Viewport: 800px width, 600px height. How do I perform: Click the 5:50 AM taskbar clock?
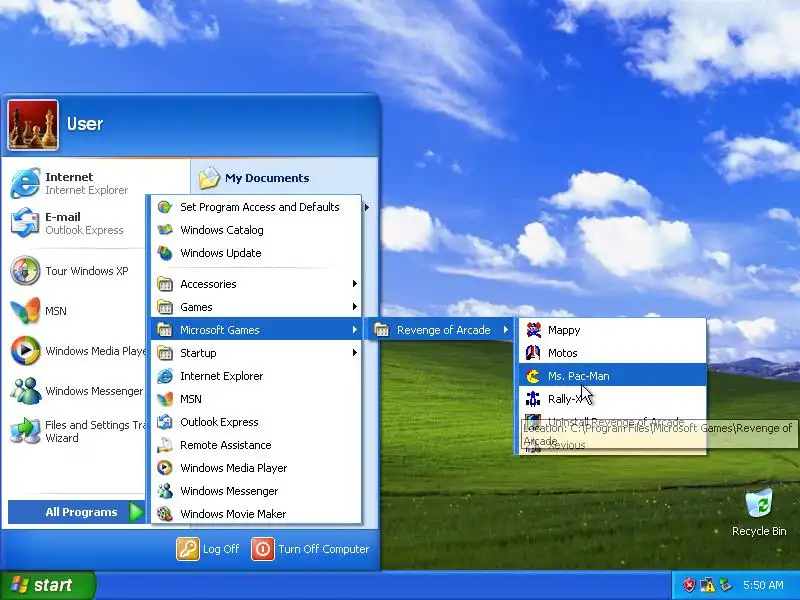click(763, 585)
